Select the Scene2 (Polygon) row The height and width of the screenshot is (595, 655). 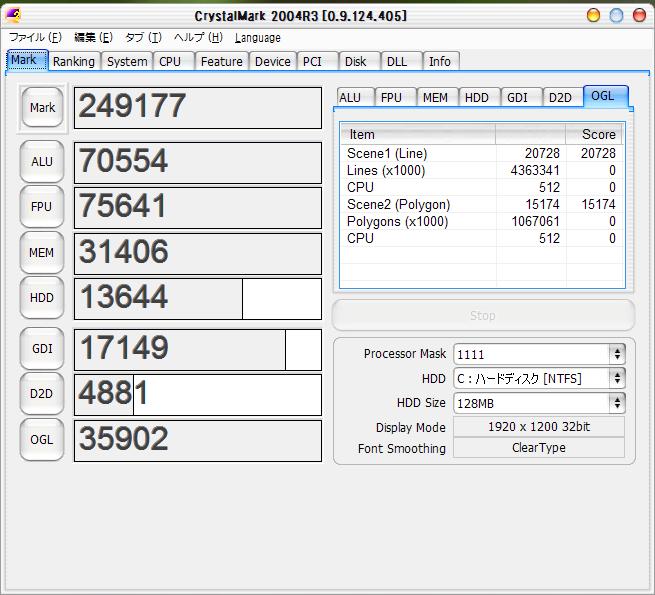(x=482, y=204)
